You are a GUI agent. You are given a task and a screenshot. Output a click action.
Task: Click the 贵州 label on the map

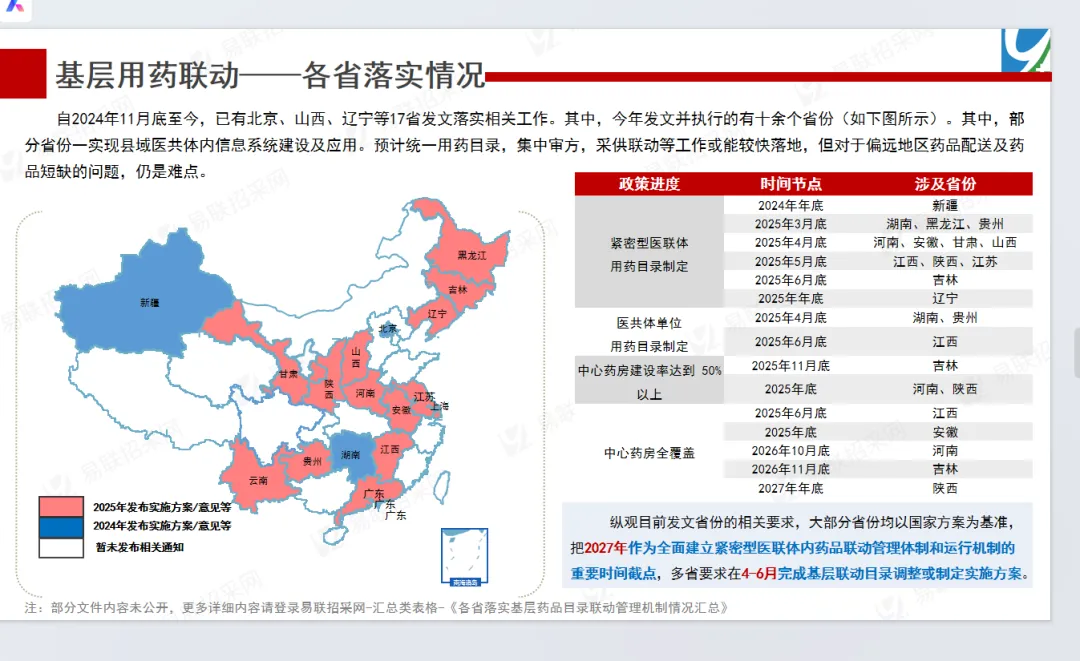coord(312,461)
